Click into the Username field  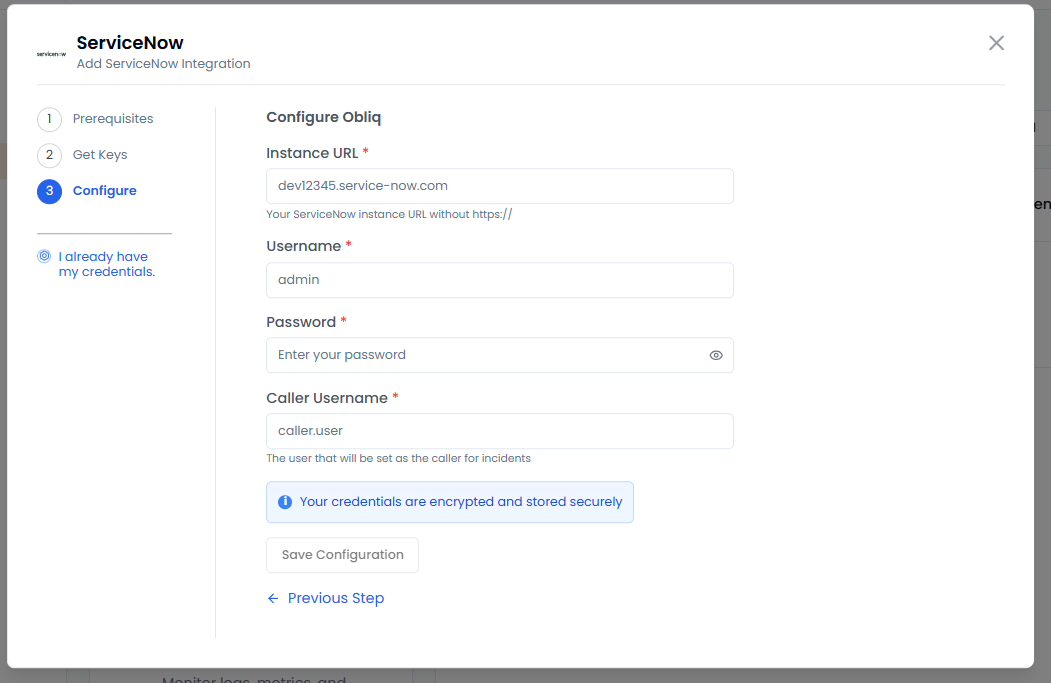tap(499, 280)
